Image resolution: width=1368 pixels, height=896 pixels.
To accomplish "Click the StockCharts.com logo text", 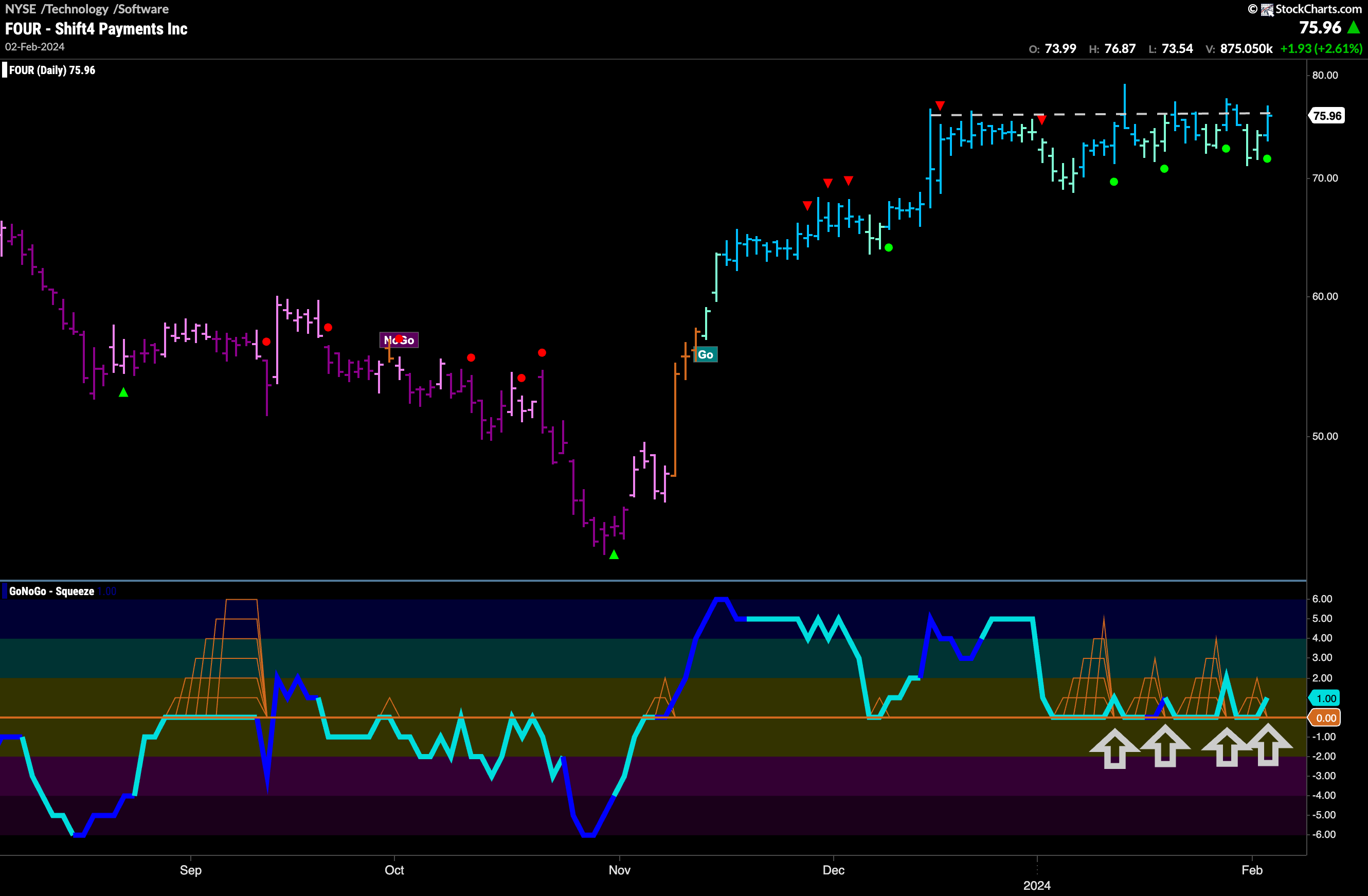I will click(x=1318, y=9).
